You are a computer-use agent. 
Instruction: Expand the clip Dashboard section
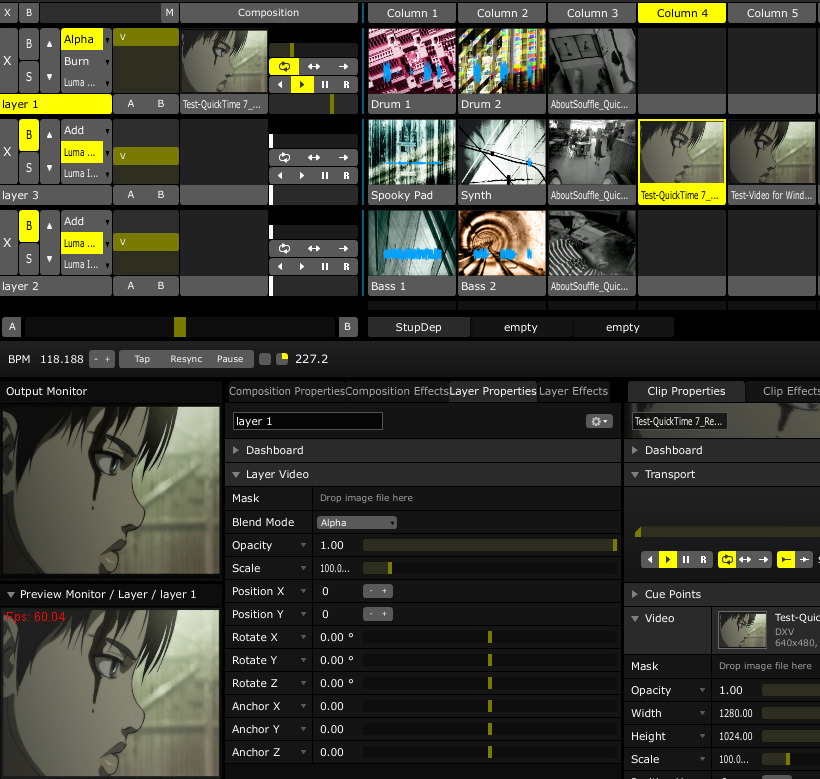[x=635, y=450]
